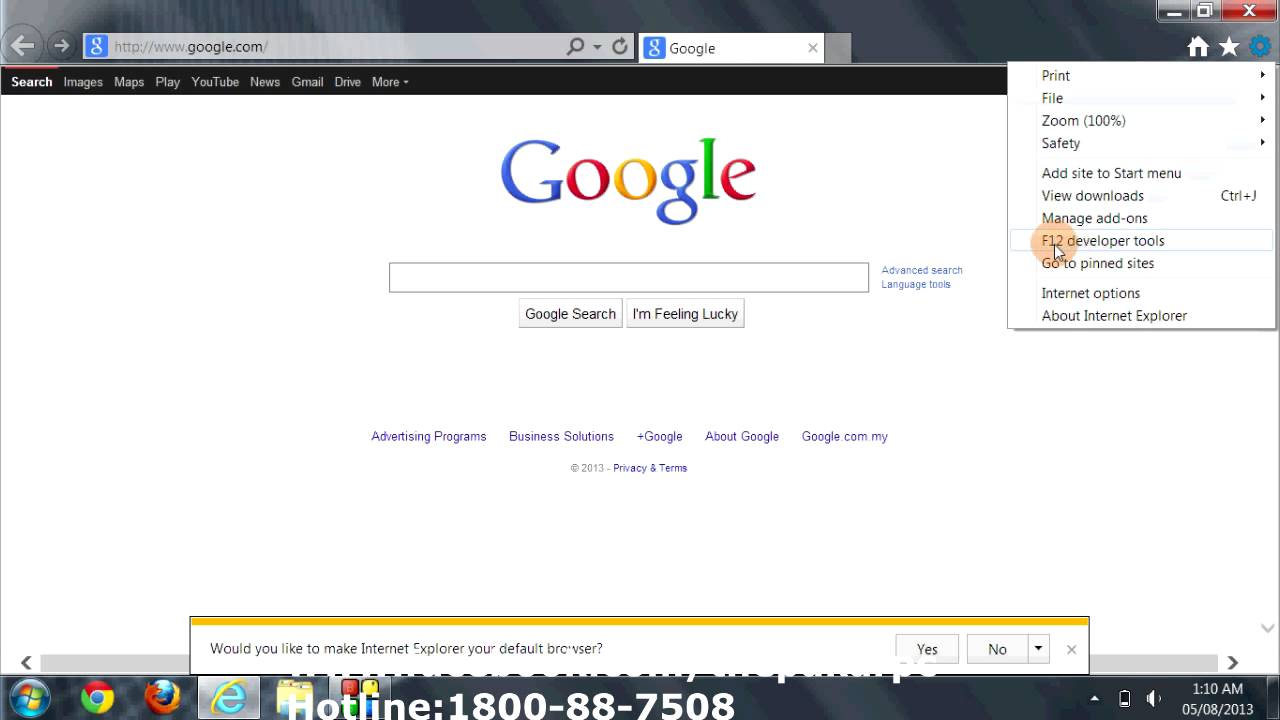Click No on default browser prompt
1280x720 pixels.
997,649
